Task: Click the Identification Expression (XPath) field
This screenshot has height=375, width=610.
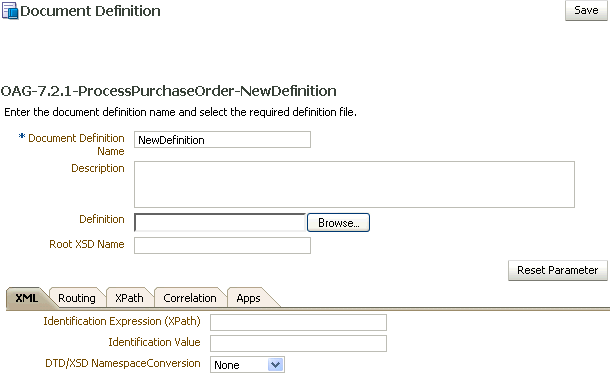Action: 298,322
